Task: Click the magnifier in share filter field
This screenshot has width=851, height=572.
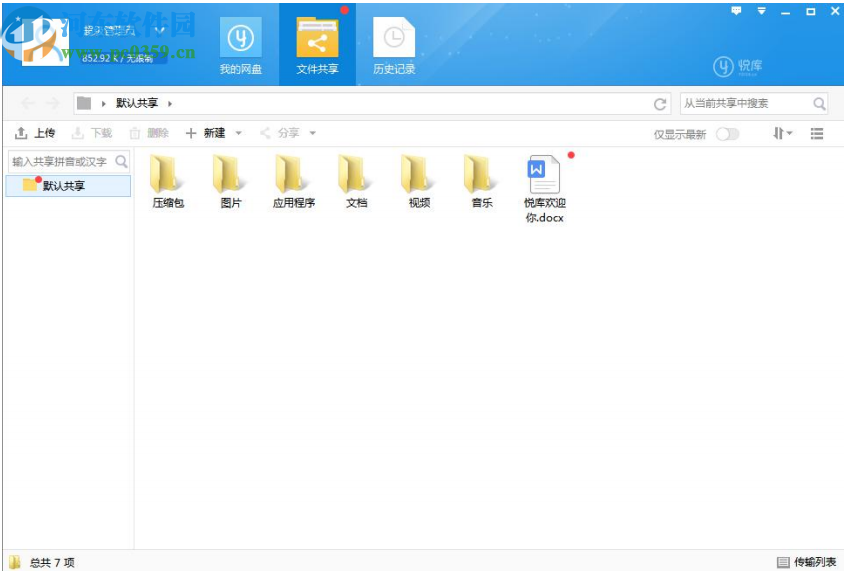Action: pyautogui.click(x=122, y=161)
